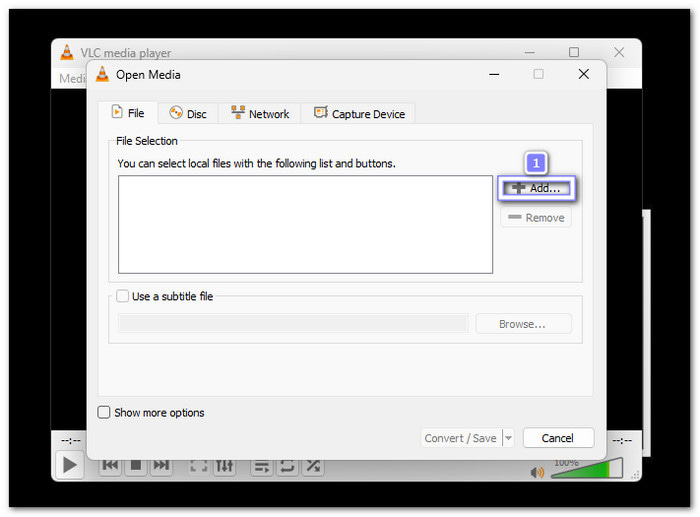Toggle loop mode icon
Image resolution: width=700 pixels, height=517 pixels.
click(x=288, y=467)
